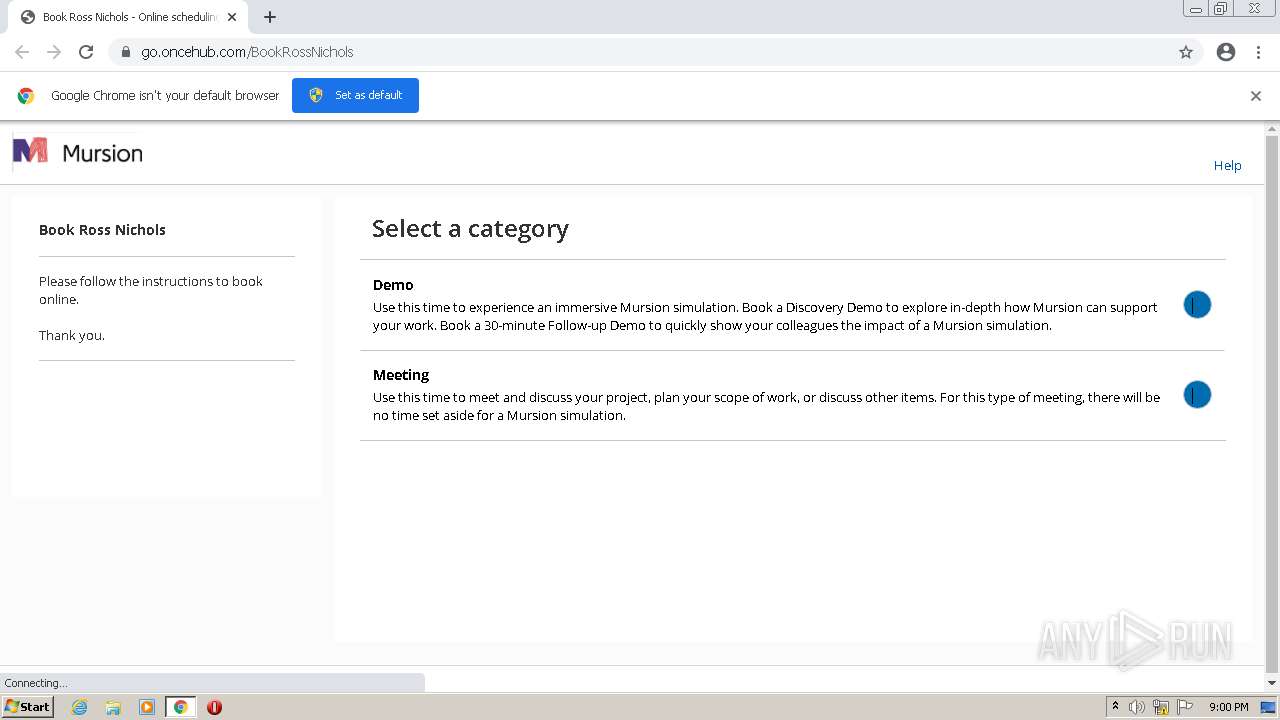
Task: Reload the page
Action: [x=86, y=52]
